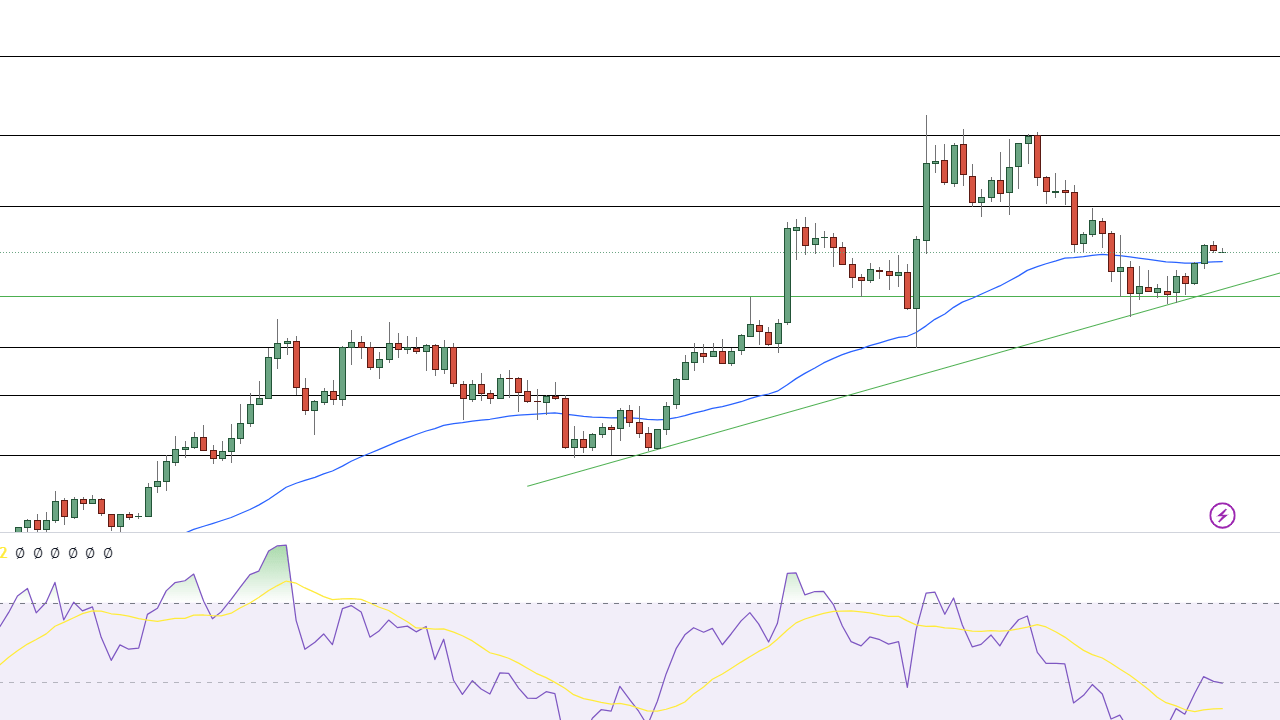Click the purple lightning bolt icon
The width and height of the screenshot is (1280, 720).
[1222, 516]
